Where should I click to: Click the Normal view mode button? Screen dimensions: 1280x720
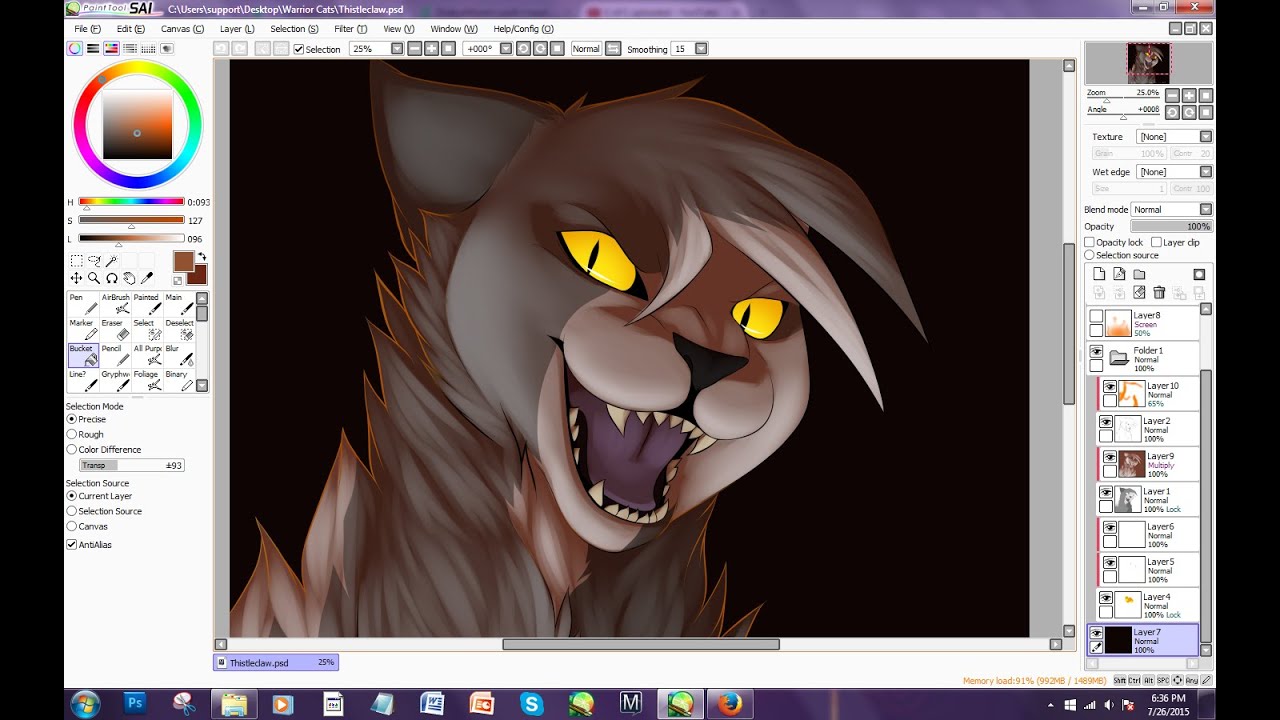coord(586,48)
